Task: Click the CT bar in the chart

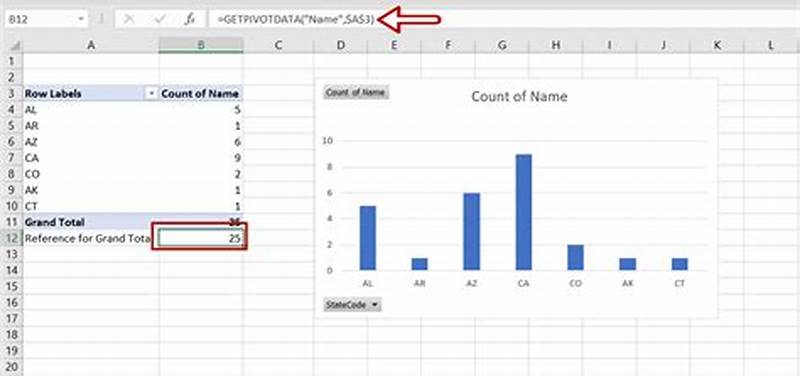Action: (x=680, y=264)
